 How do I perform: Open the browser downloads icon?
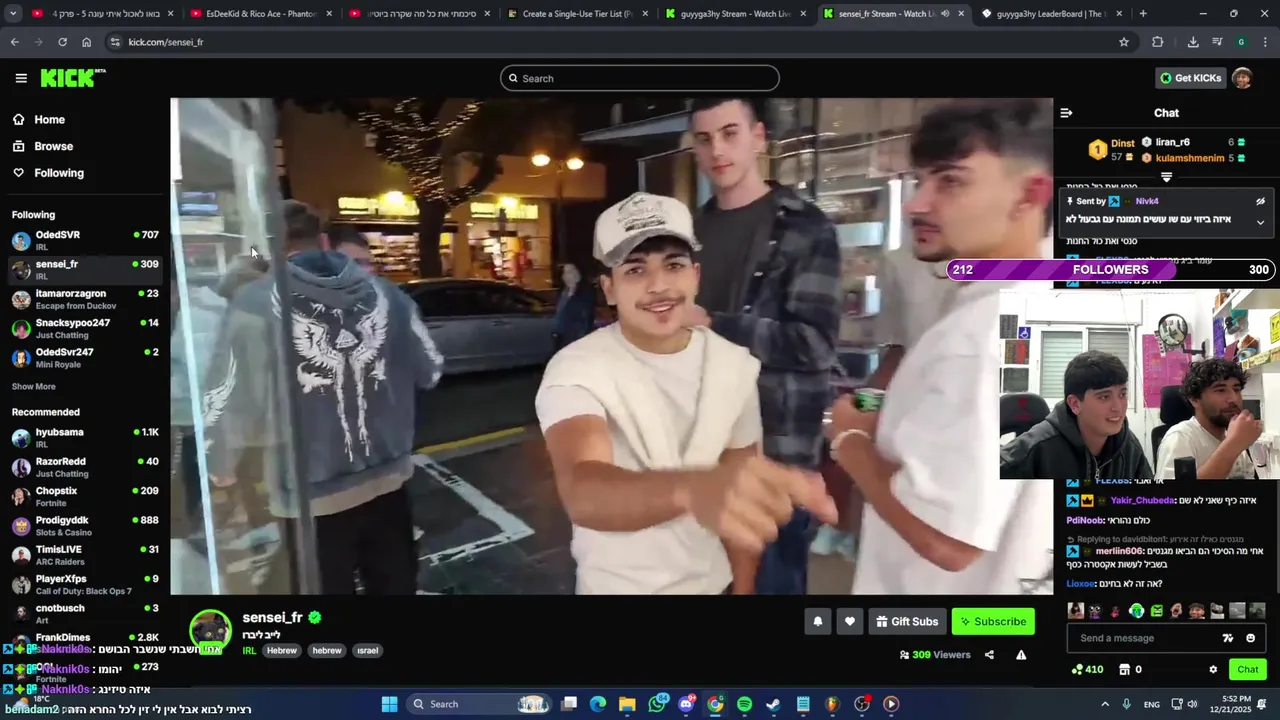point(1193,42)
